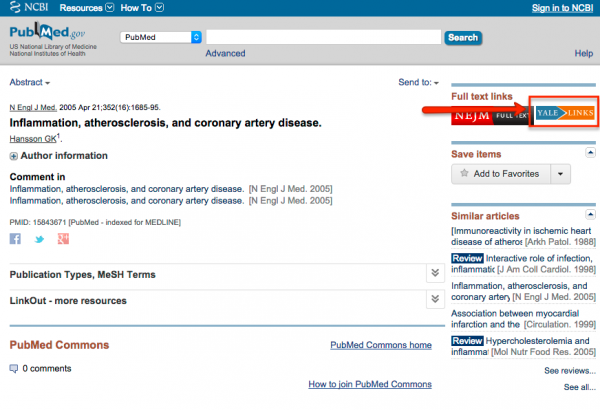
Task: Share article via Twitter bird icon
Action: tap(39, 240)
